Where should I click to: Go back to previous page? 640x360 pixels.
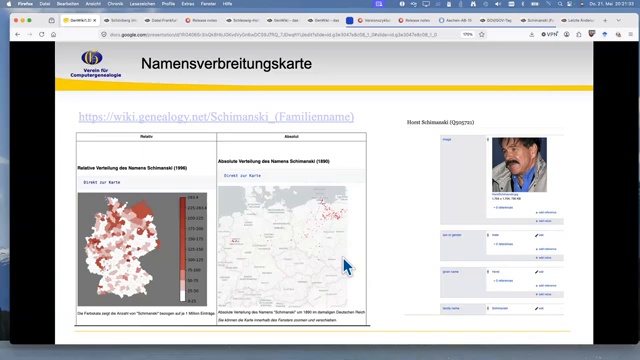tap(18, 35)
